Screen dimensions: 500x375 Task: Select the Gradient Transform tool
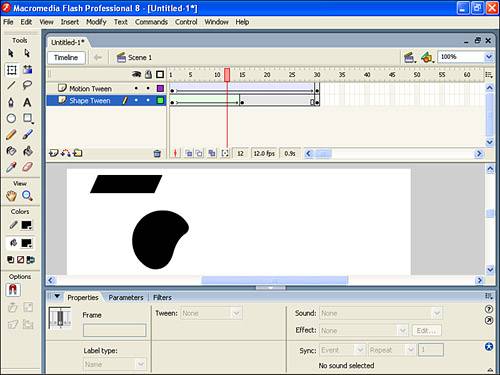(x=27, y=70)
